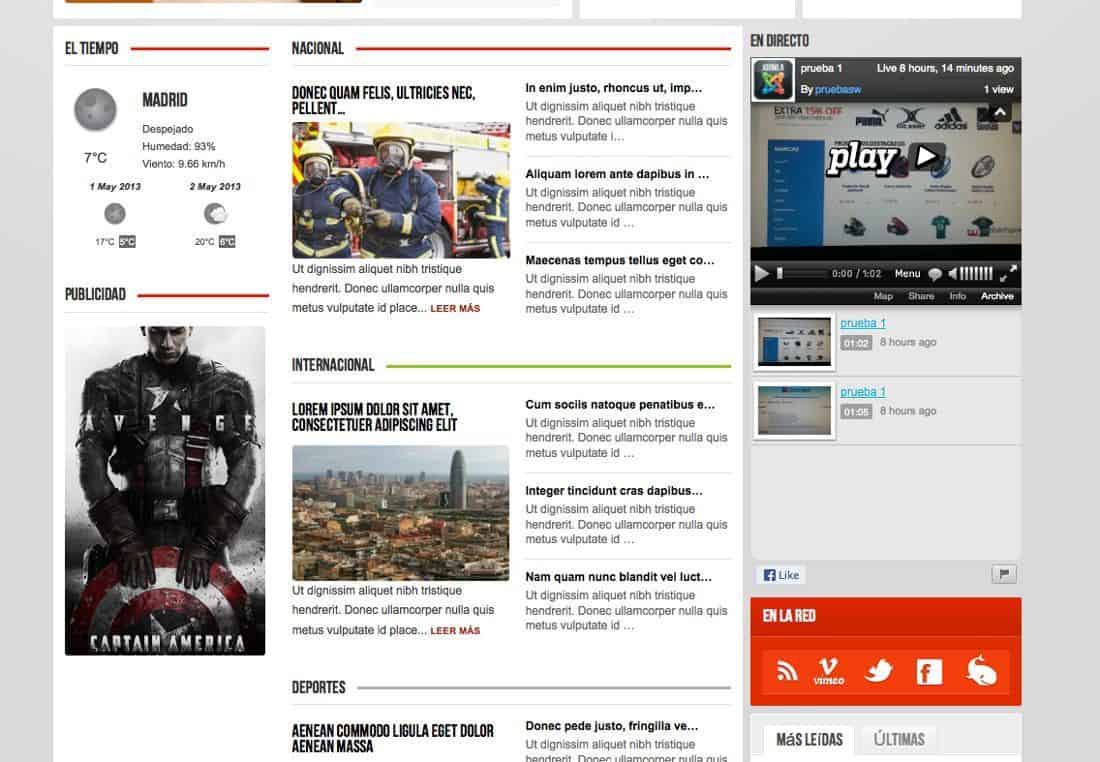The image size is (1100, 762).
Task: Open the second prueba 1 link (01:05)
Action: pos(863,392)
